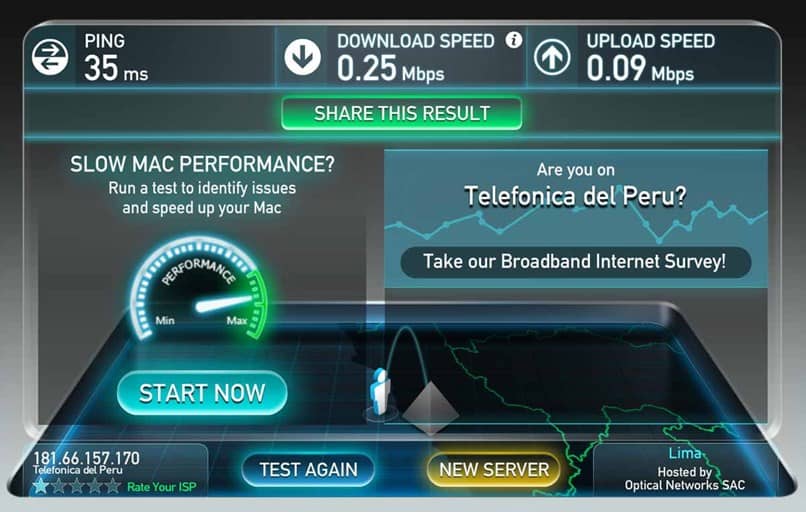Click the download arrow icon

[302, 57]
